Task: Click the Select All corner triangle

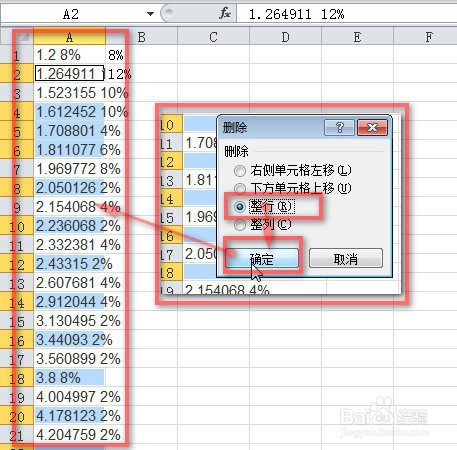Action: [24, 37]
